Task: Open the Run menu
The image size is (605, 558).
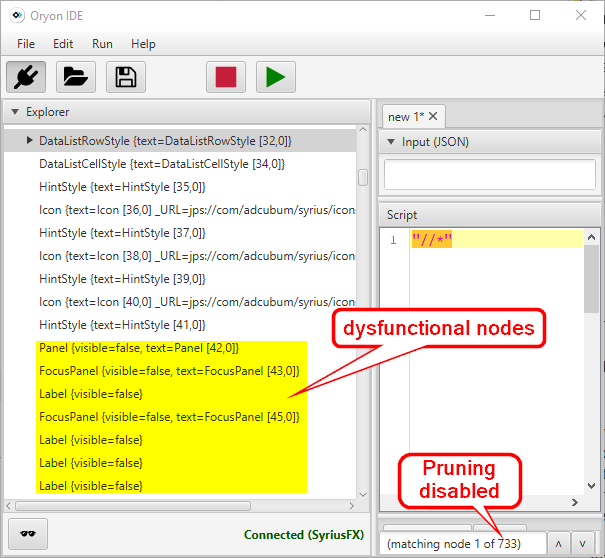Action: [x=102, y=44]
